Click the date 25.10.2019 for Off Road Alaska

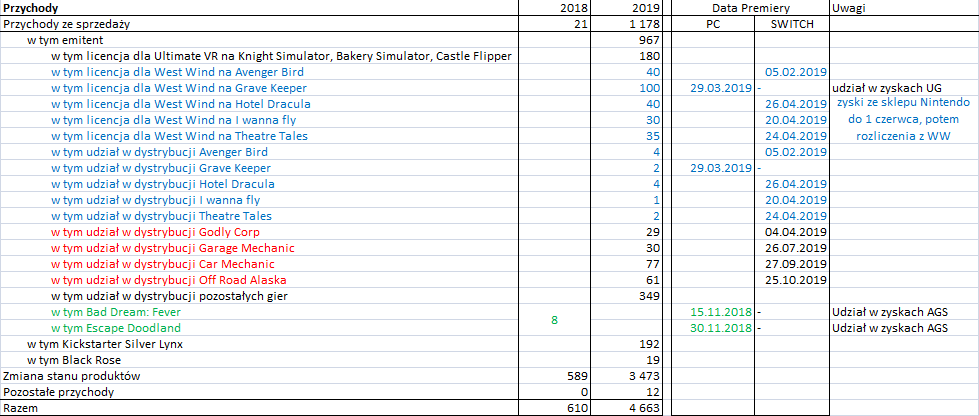(x=797, y=280)
